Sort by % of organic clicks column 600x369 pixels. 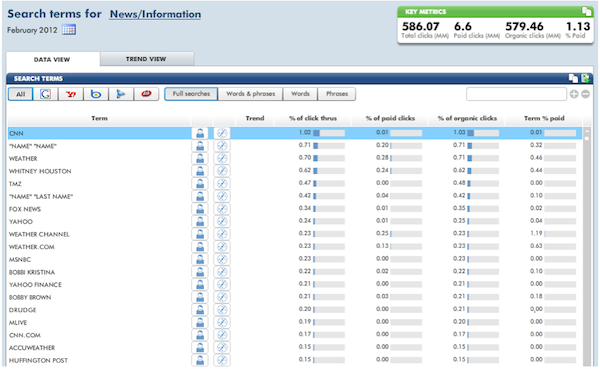click(467, 118)
